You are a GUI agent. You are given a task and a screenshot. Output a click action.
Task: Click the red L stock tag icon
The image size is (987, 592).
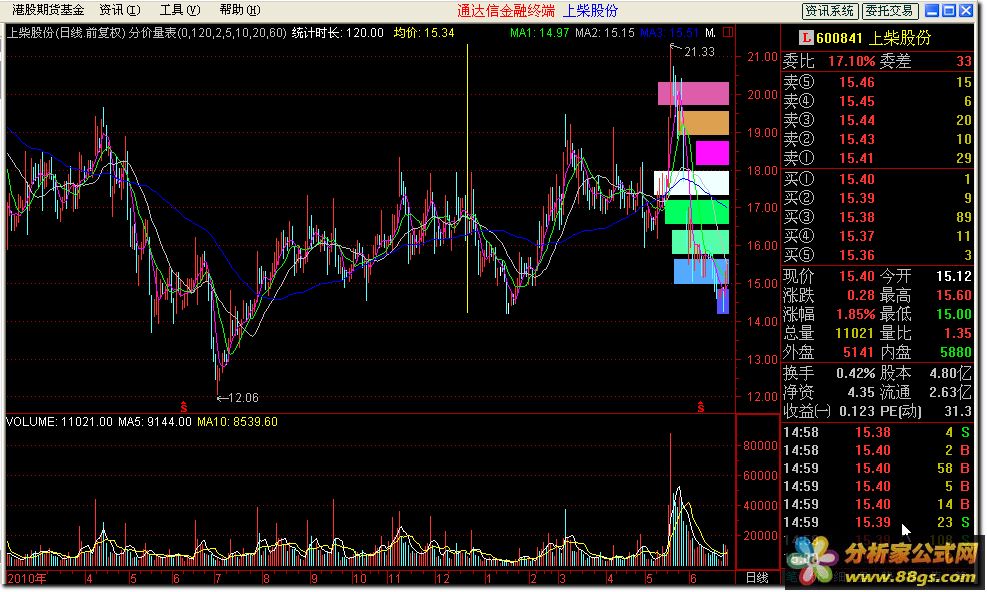coord(806,38)
